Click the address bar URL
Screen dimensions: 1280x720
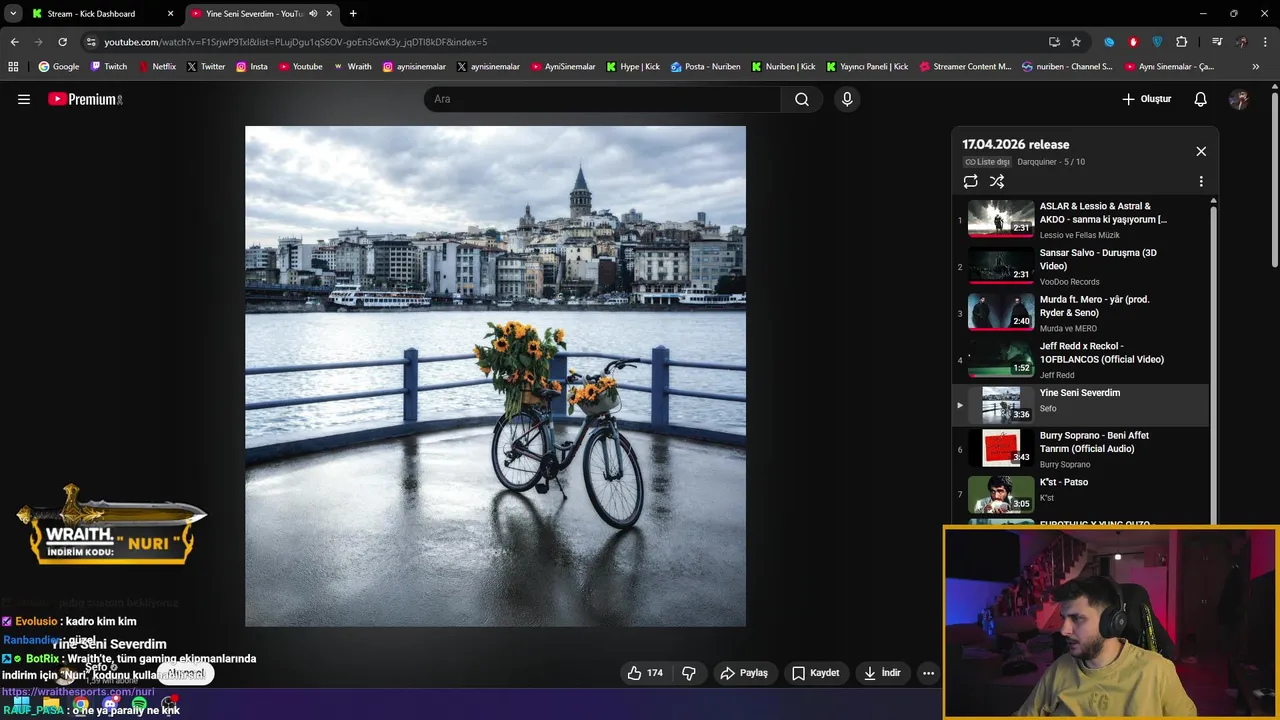point(296,42)
